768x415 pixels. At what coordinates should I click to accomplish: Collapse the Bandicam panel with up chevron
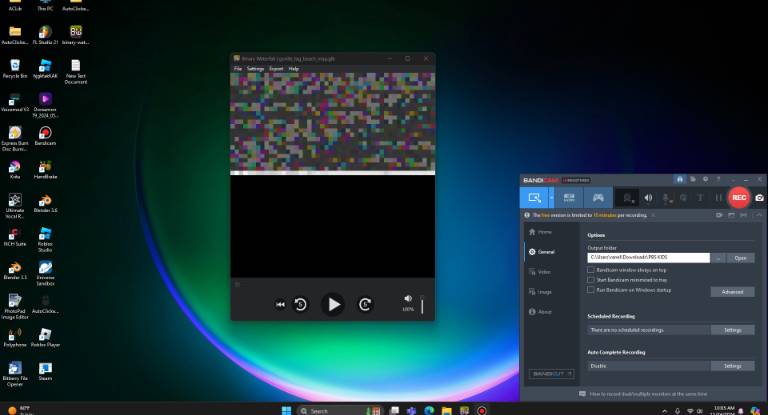tap(759, 215)
